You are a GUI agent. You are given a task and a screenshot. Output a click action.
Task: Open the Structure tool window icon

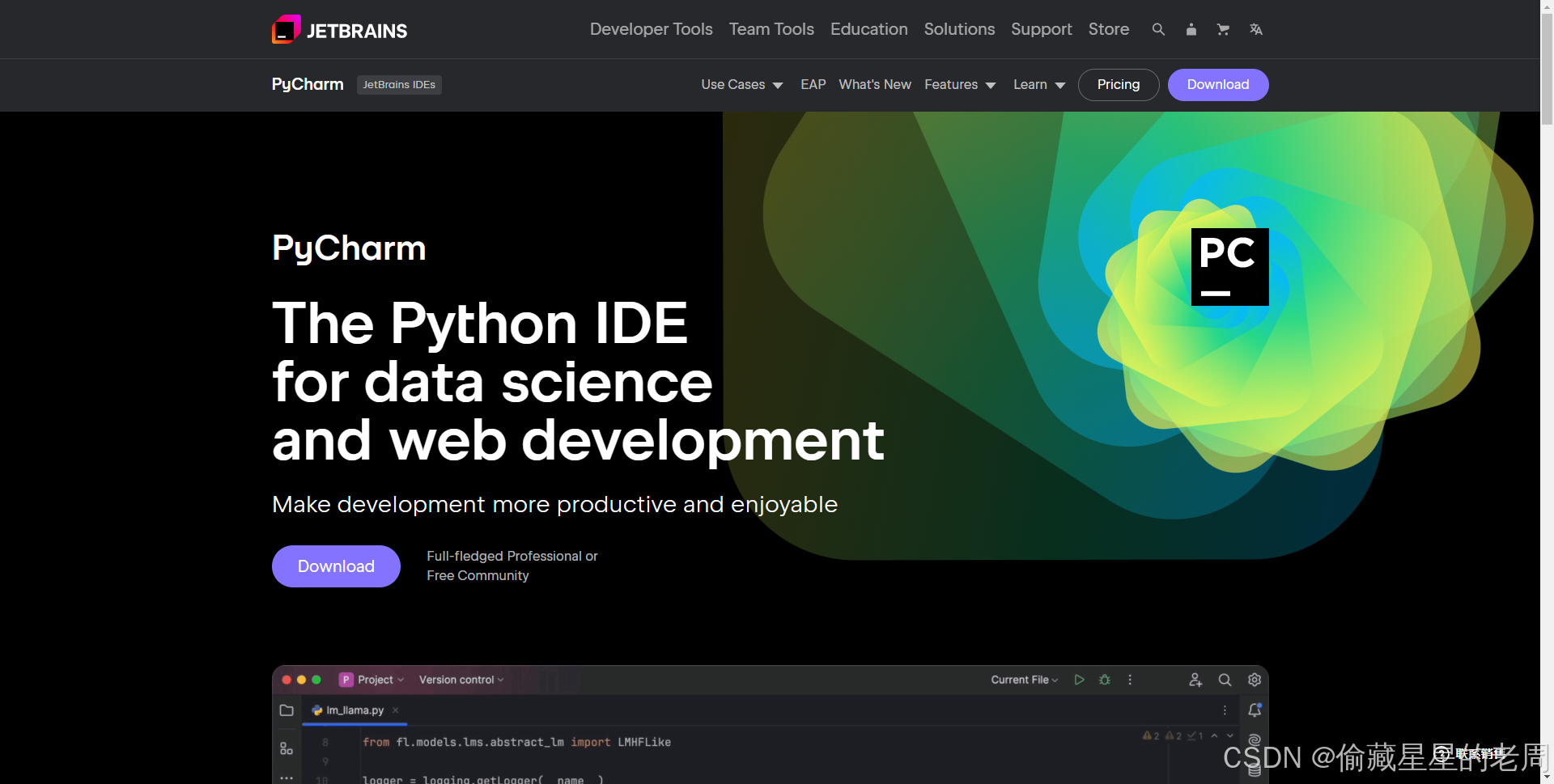[287, 748]
